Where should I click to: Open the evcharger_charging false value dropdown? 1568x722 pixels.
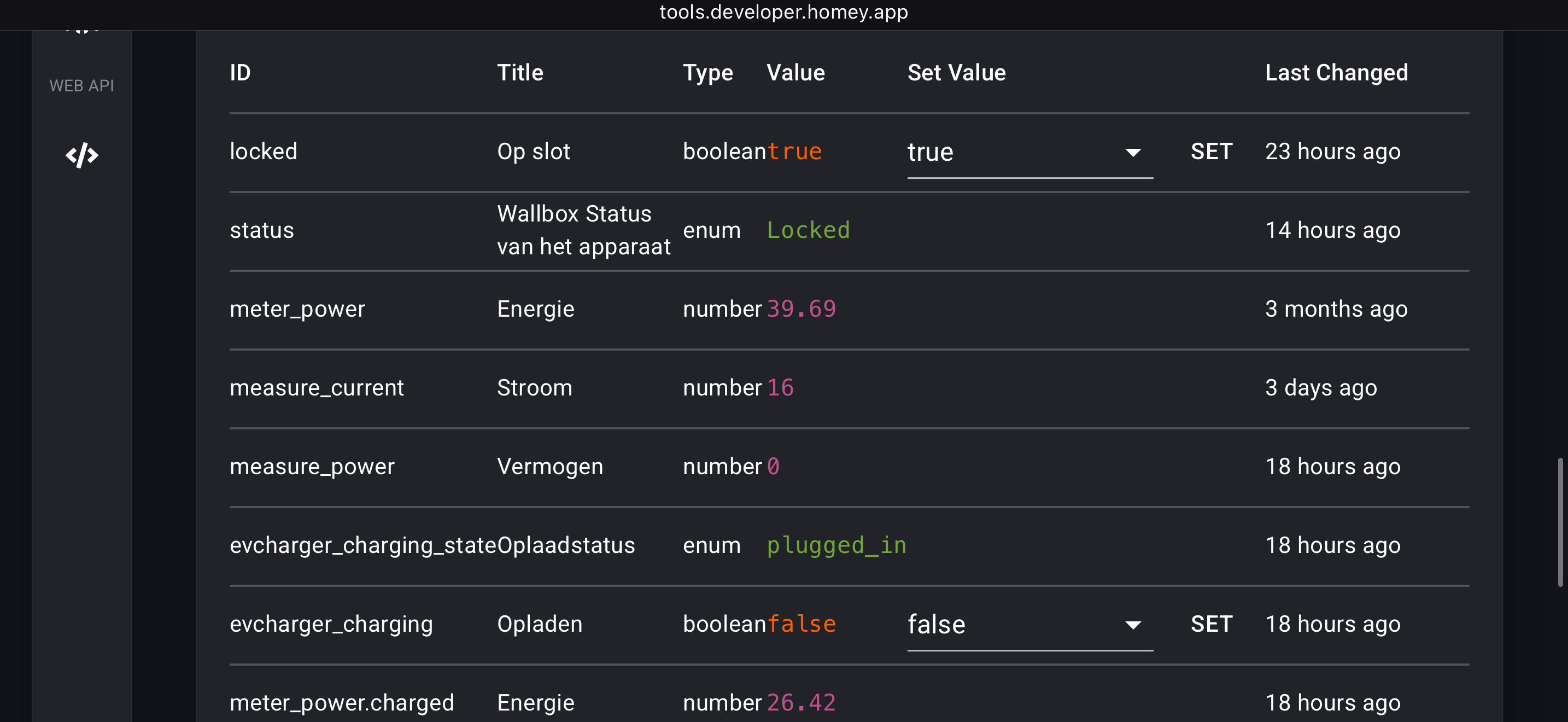pyautogui.click(x=1029, y=625)
